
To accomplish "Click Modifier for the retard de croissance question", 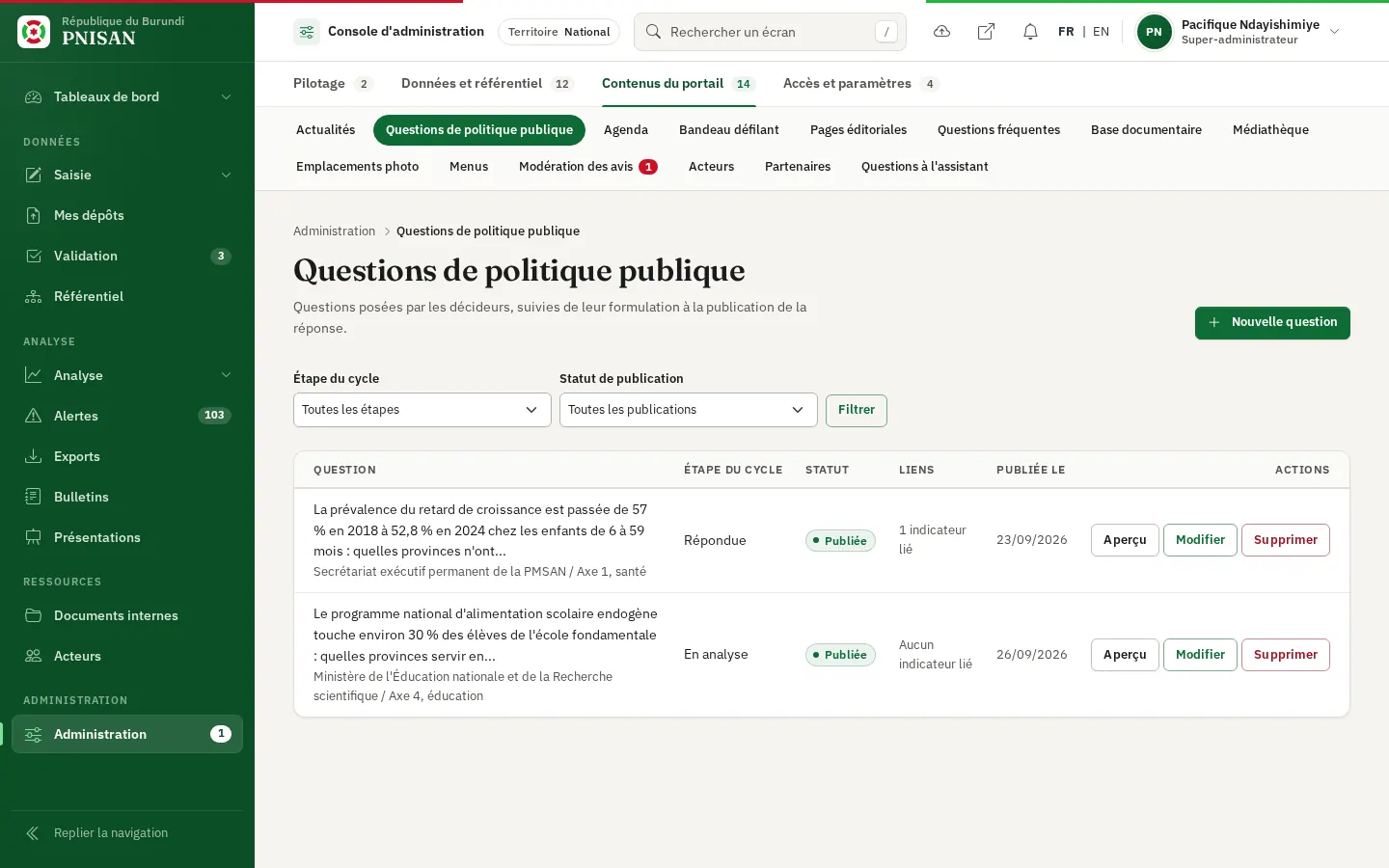I will pyautogui.click(x=1200, y=540).
